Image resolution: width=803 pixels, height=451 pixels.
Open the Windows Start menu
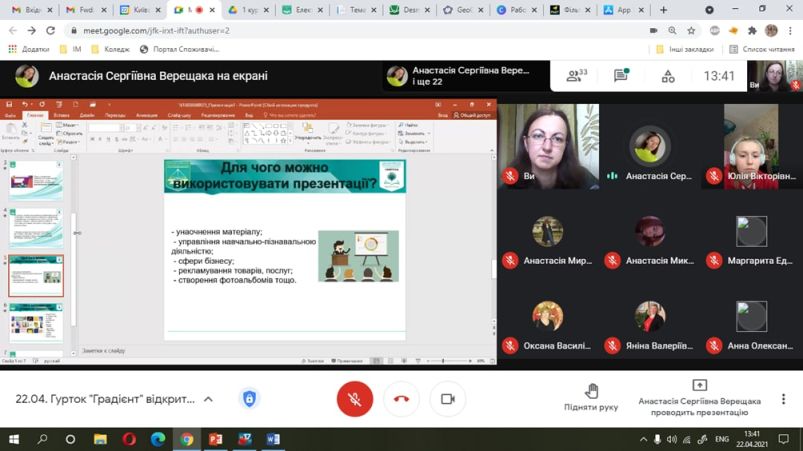click(14, 439)
